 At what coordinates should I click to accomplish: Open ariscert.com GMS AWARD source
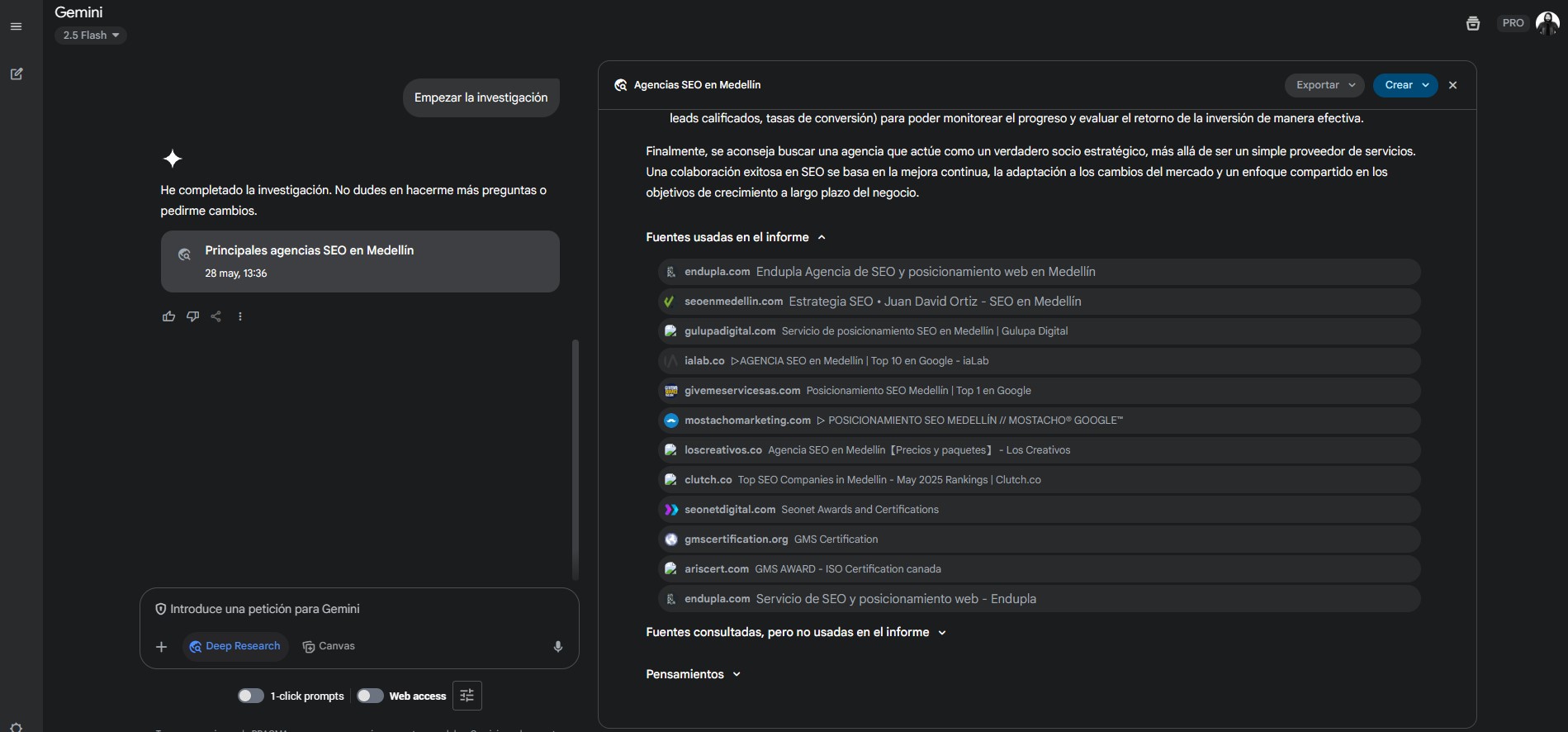tap(1039, 569)
